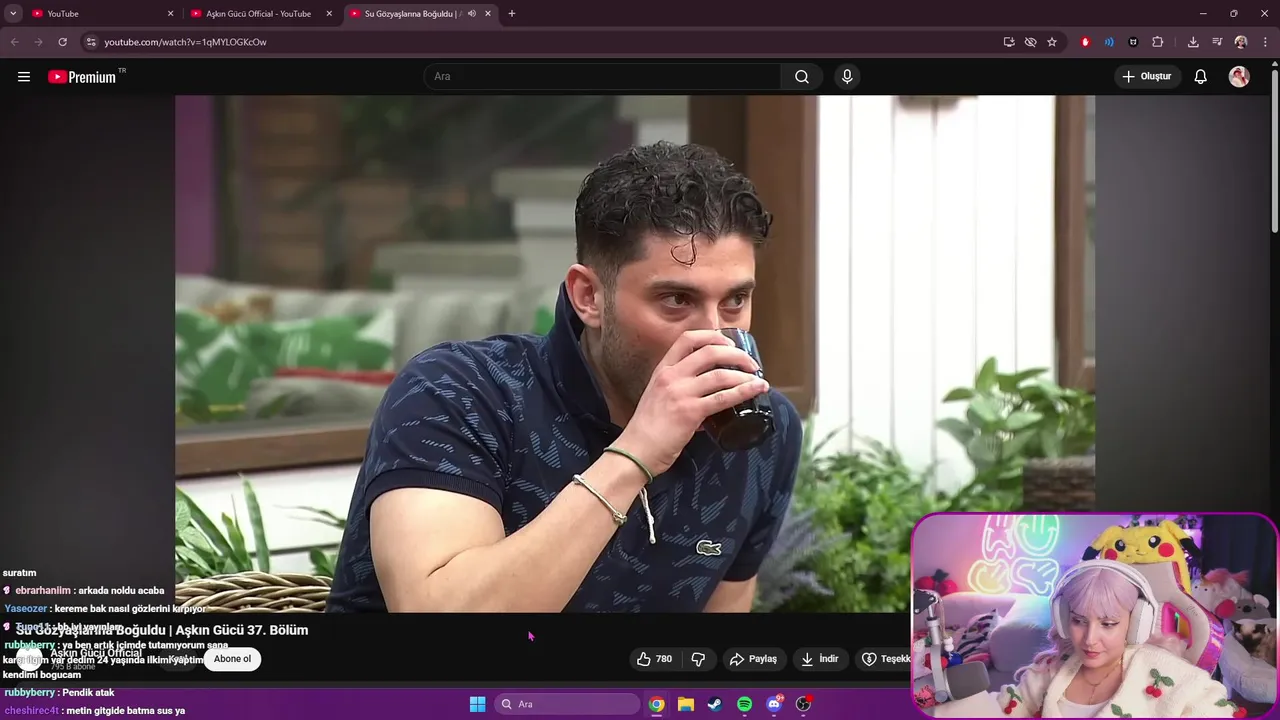Open browser downloads

point(1193,42)
